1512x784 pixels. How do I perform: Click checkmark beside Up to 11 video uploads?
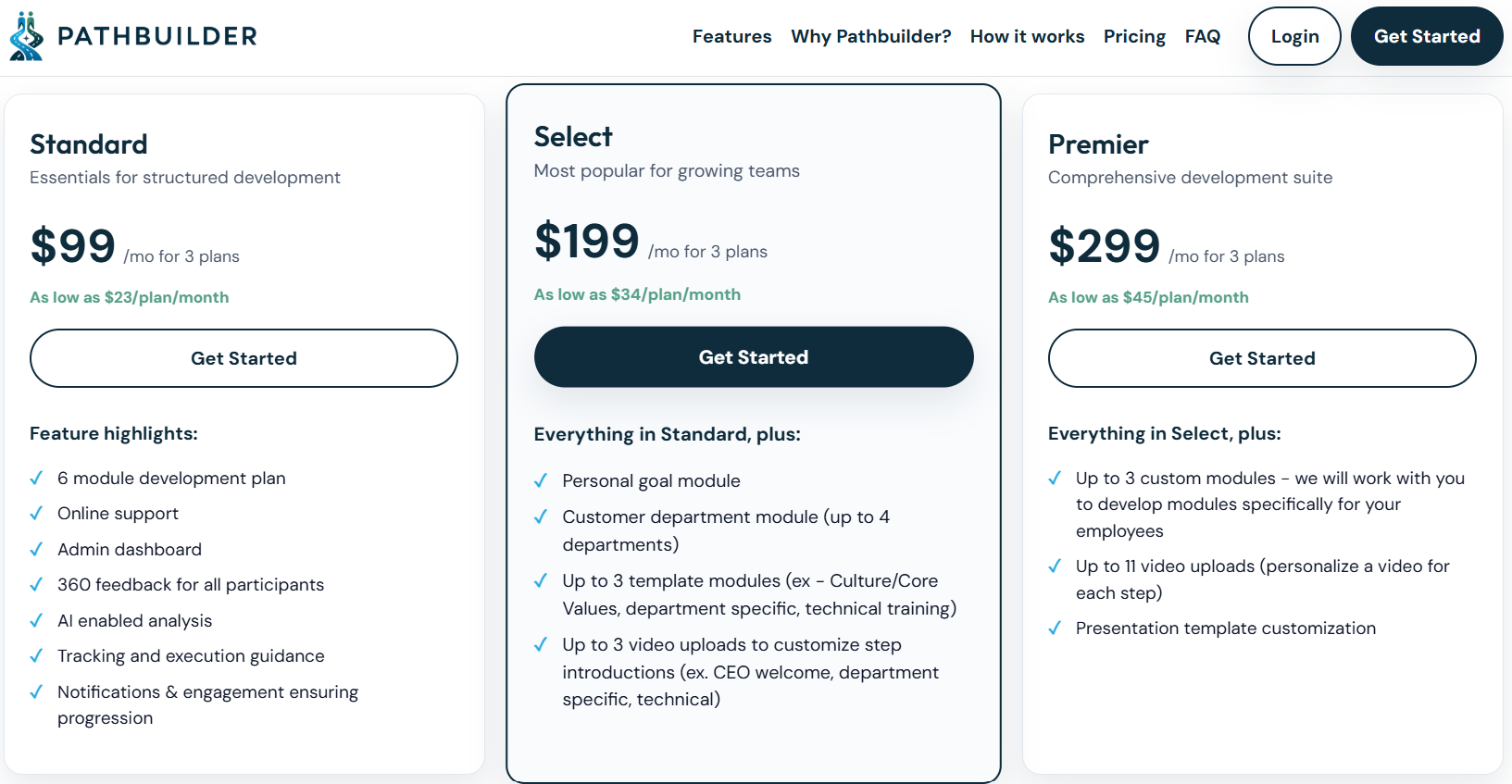pos(1055,566)
